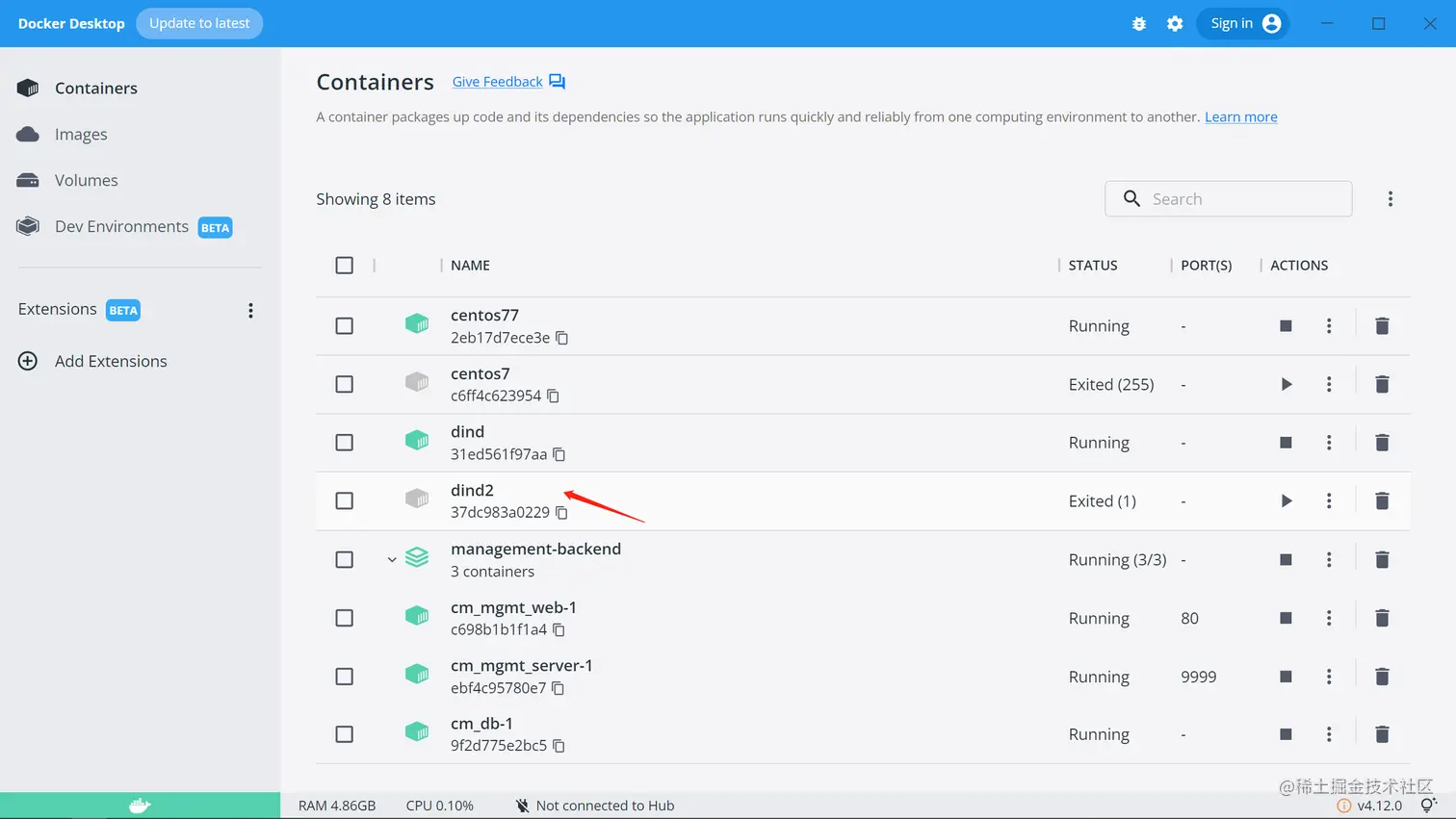This screenshot has width=1456, height=819.
Task: Start the centos7 container
Action: tap(1286, 385)
